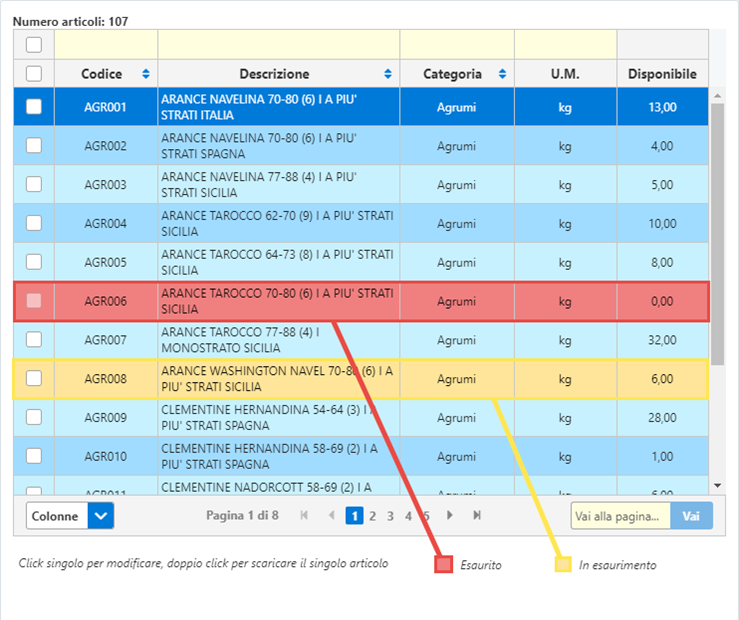Check the filter row checkbox

[x=34, y=45]
